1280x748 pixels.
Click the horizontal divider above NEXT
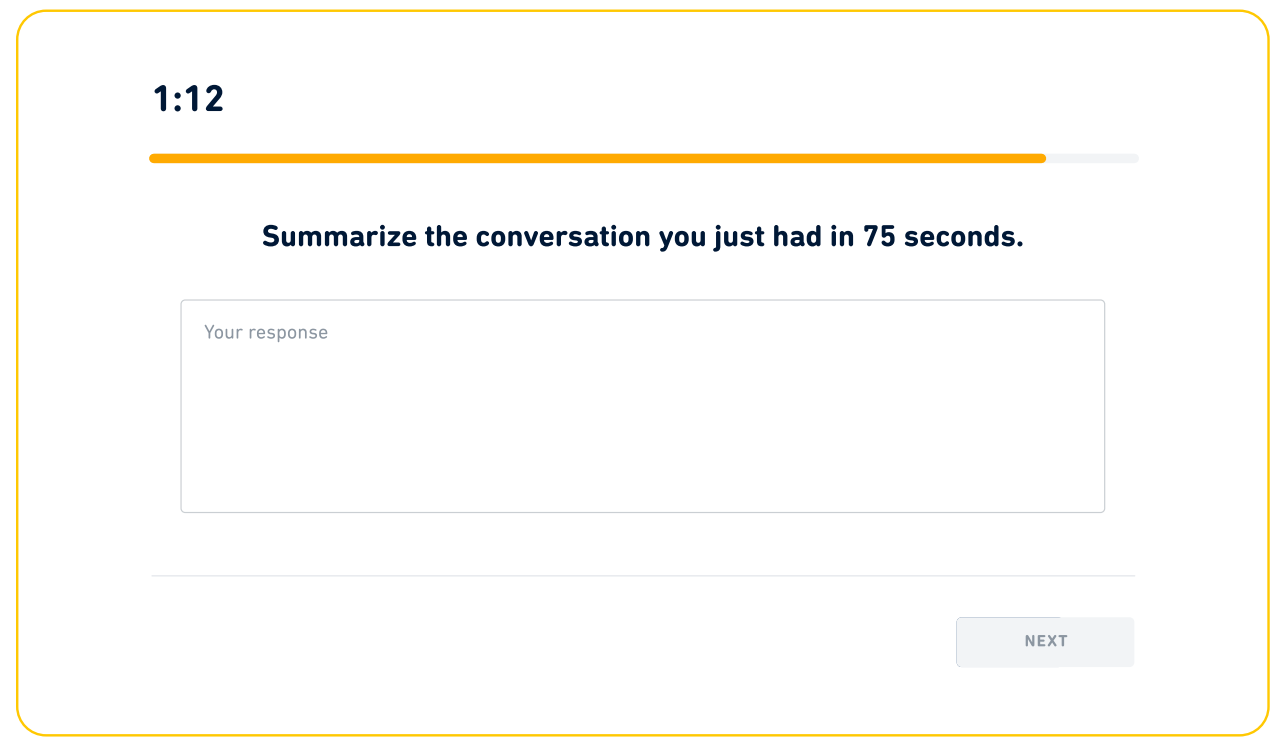[x=640, y=575]
